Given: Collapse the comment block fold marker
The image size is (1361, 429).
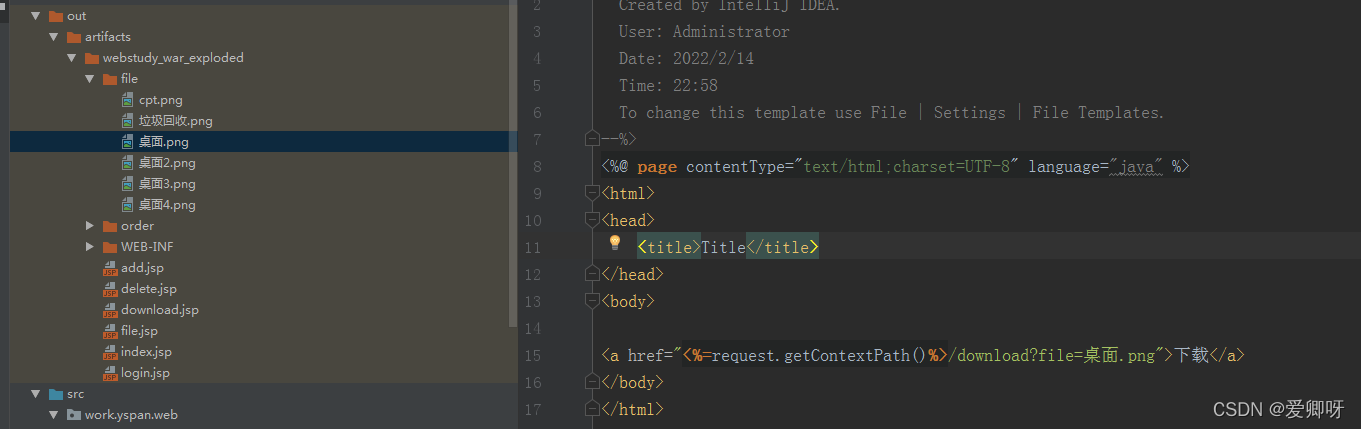Looking at the screenshot, I should pyautogui.click(x=592, y=140).
